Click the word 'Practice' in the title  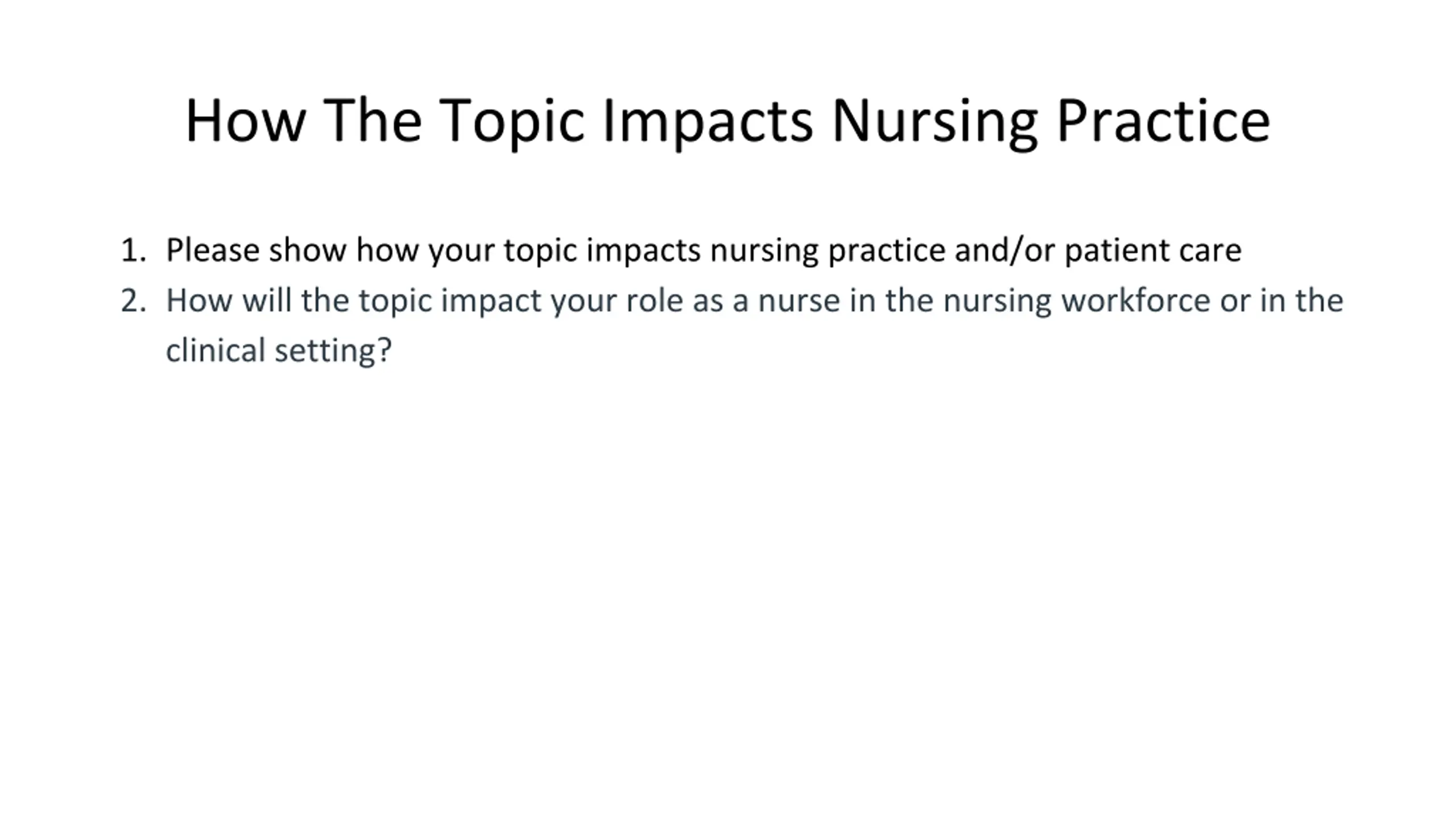pos(1163,120)
